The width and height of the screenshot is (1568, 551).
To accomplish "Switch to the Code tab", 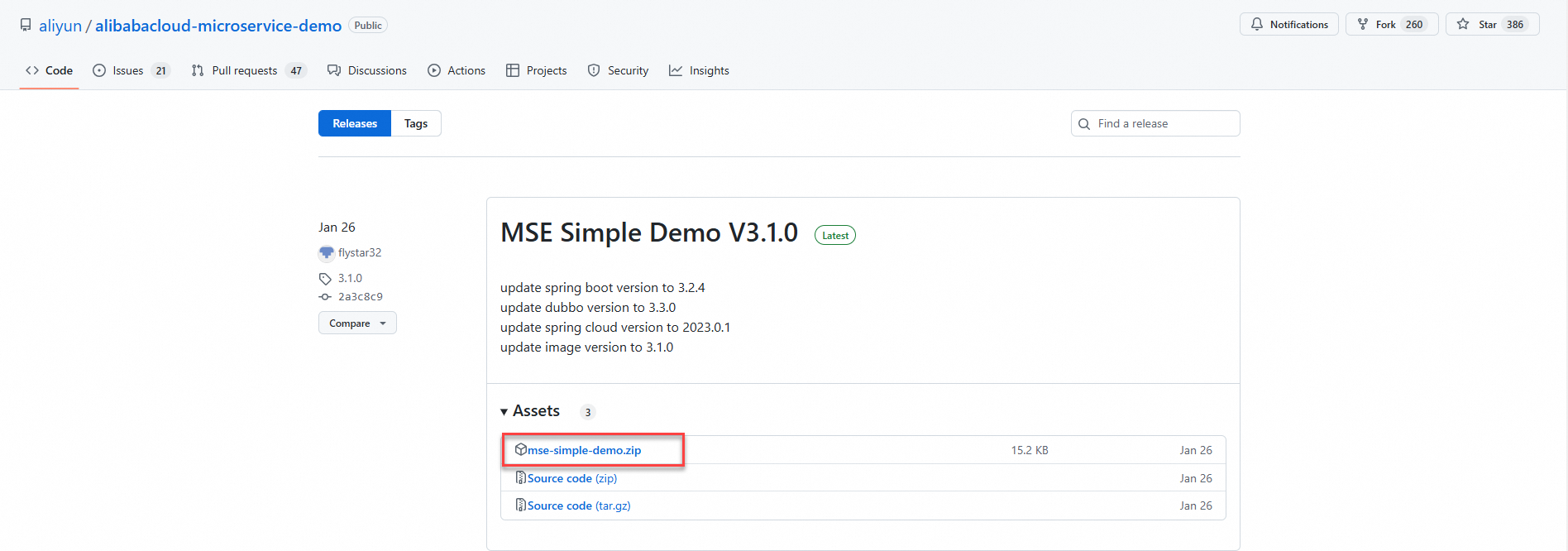I will coord(49,70).
